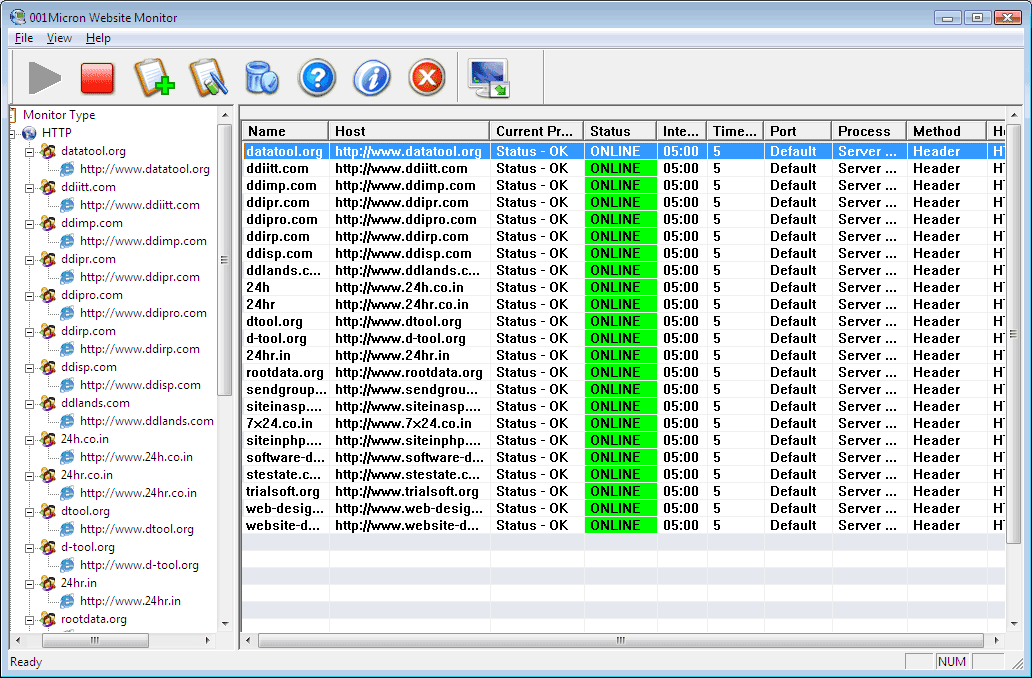Select the ONLINE status cell for ddimp.com
The height and width of the screenshot is (678, 1032).
pyautogui.click(x=620, y=185)
